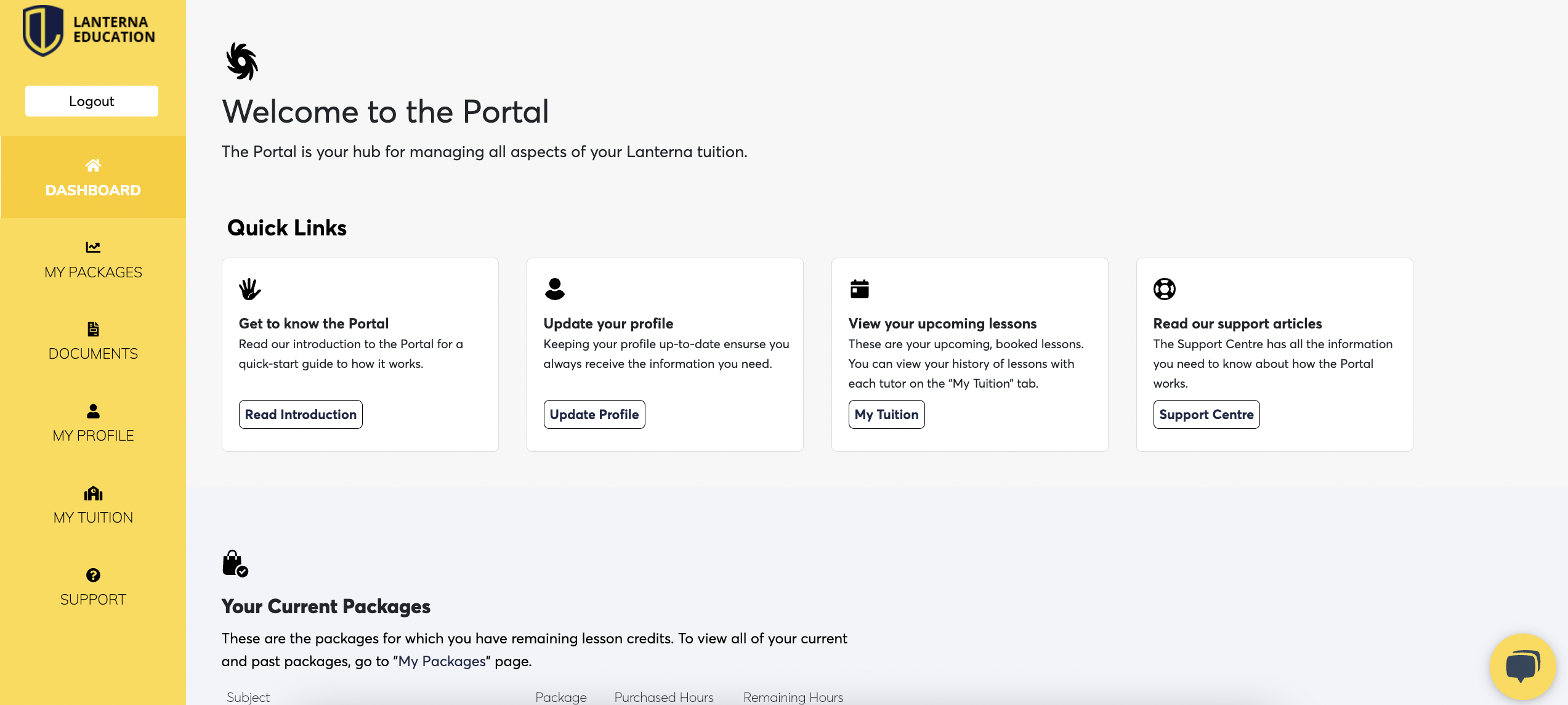The image size is (1568, 705).
Task: Open the Support Centre button
Action: [x=1206, y=414]
